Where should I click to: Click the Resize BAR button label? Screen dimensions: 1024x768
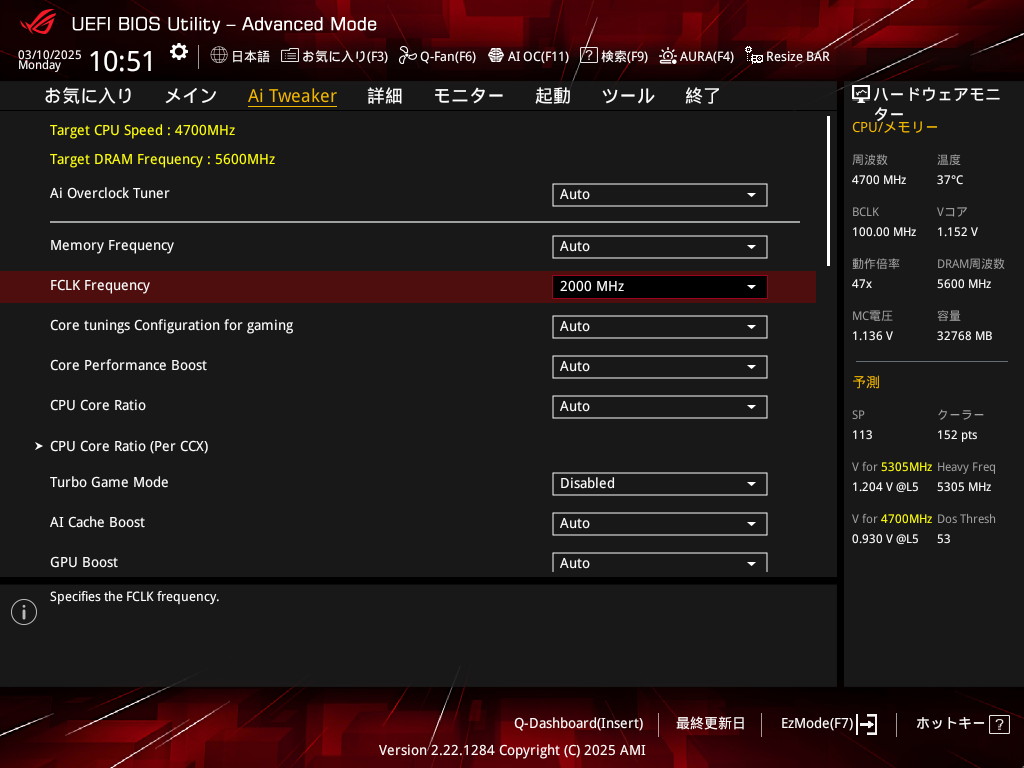coord(797,57)
